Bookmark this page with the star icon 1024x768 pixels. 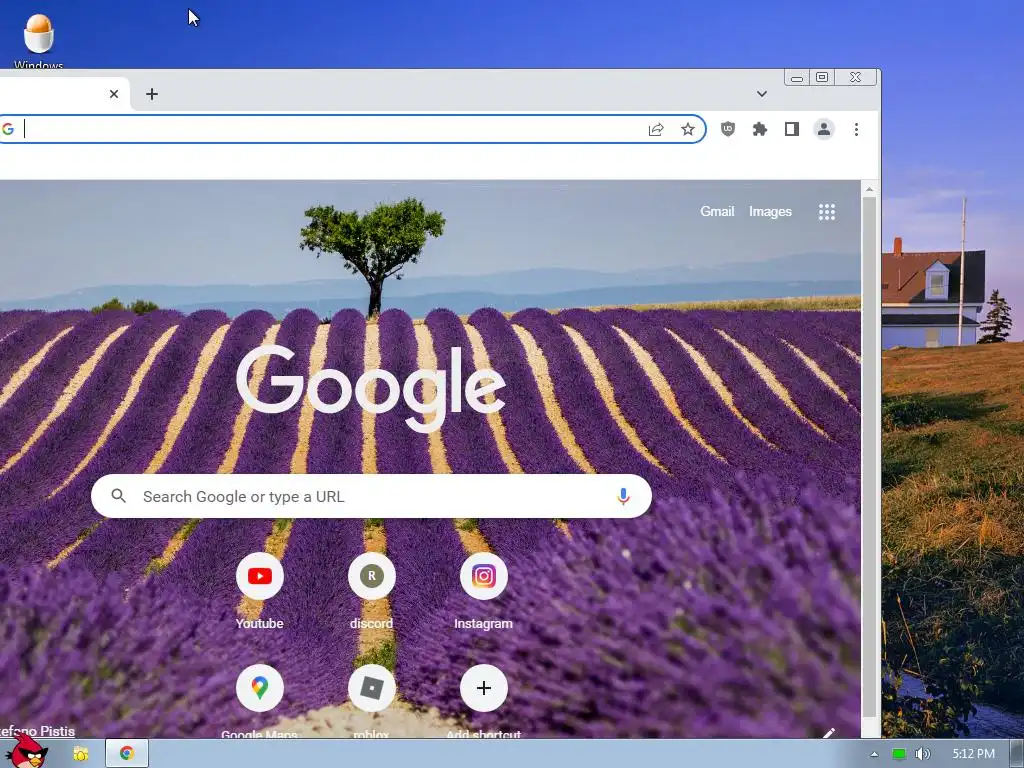pyautogui.click(x=688, y=129)
